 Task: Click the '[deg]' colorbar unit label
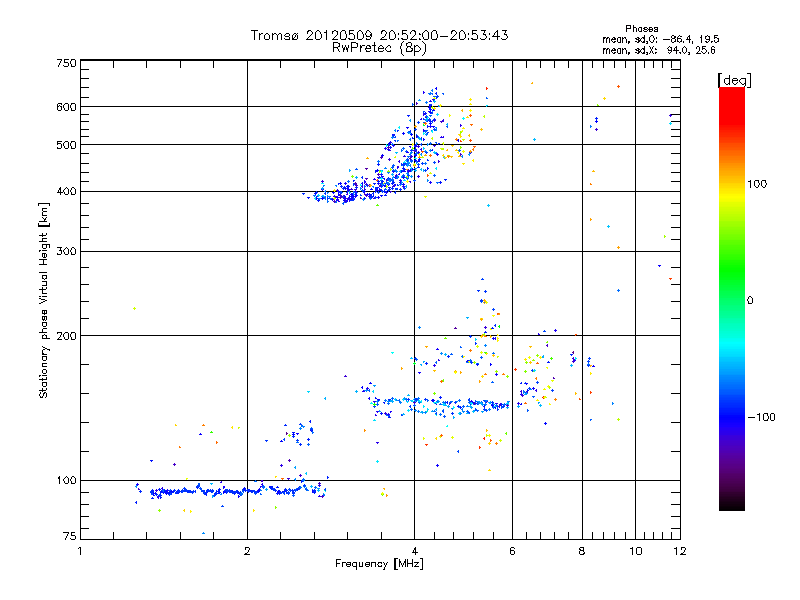734,80
